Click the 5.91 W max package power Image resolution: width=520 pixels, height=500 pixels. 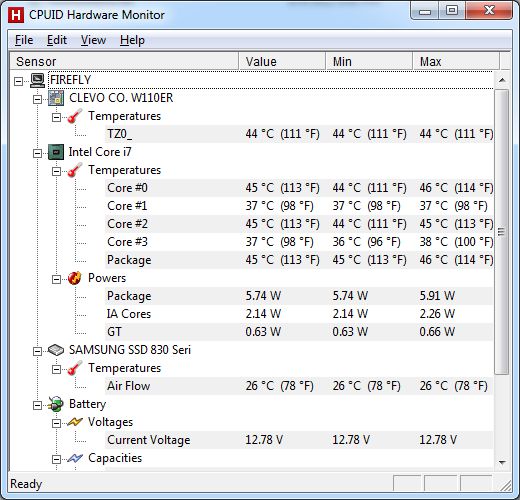point(437,296)
